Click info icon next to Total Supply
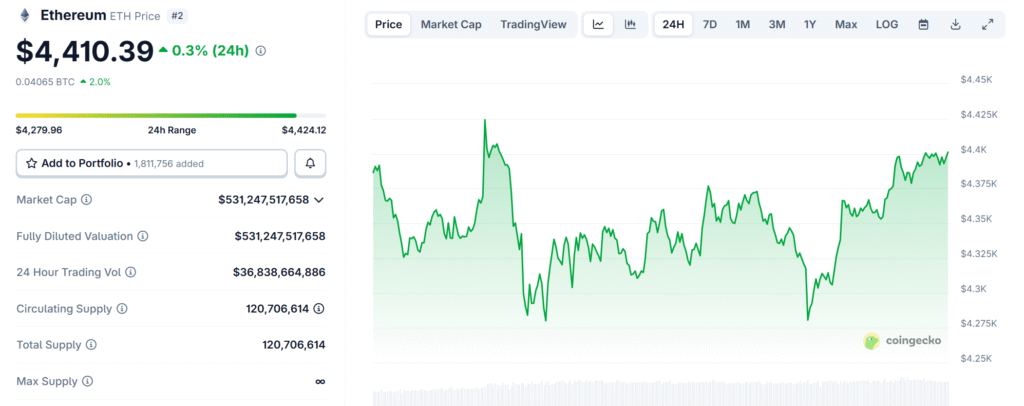Viewport: 1024px width, 406px height. tap(91, 345)
